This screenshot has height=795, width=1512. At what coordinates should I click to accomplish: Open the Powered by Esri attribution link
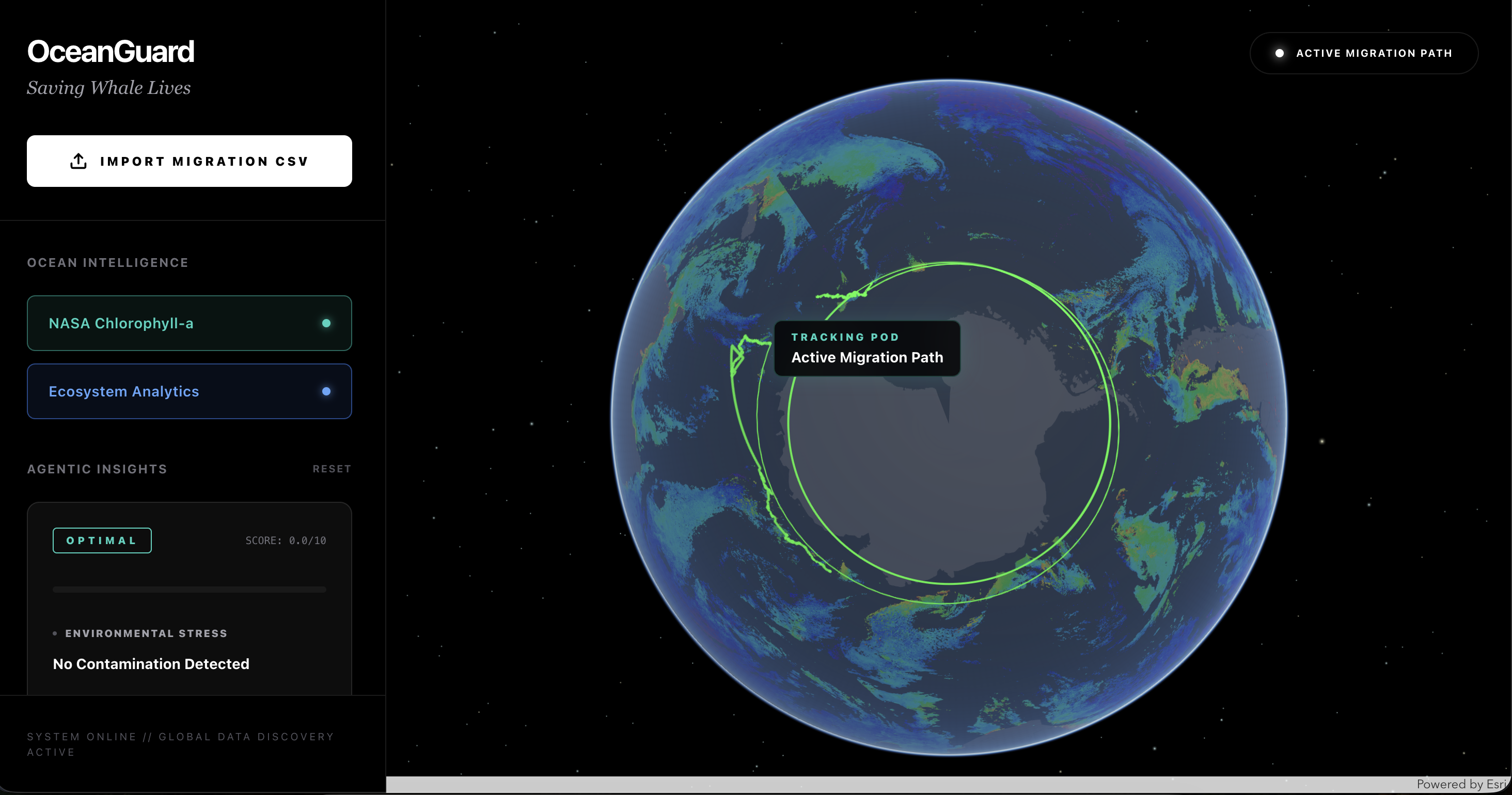pos(1460,785)
